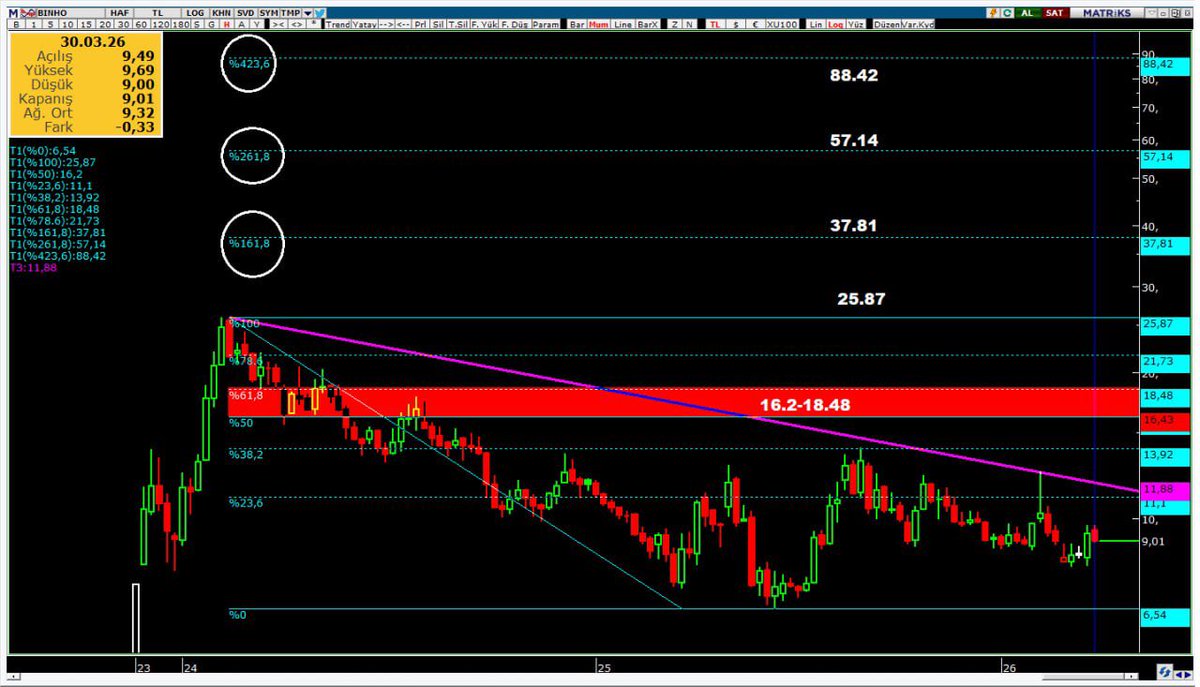Viewport: 1200px width, 687px height.
Task: Set the 15 minute period
Action: [x=87, y=24]
